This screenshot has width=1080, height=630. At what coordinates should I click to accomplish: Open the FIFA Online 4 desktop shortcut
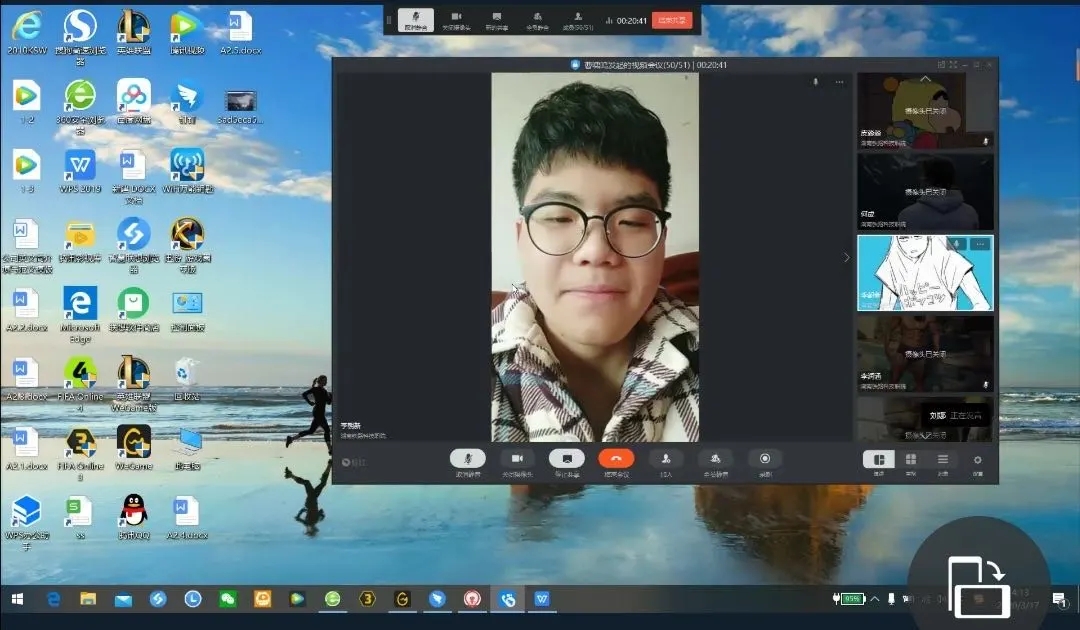click(x=80, y=384)
